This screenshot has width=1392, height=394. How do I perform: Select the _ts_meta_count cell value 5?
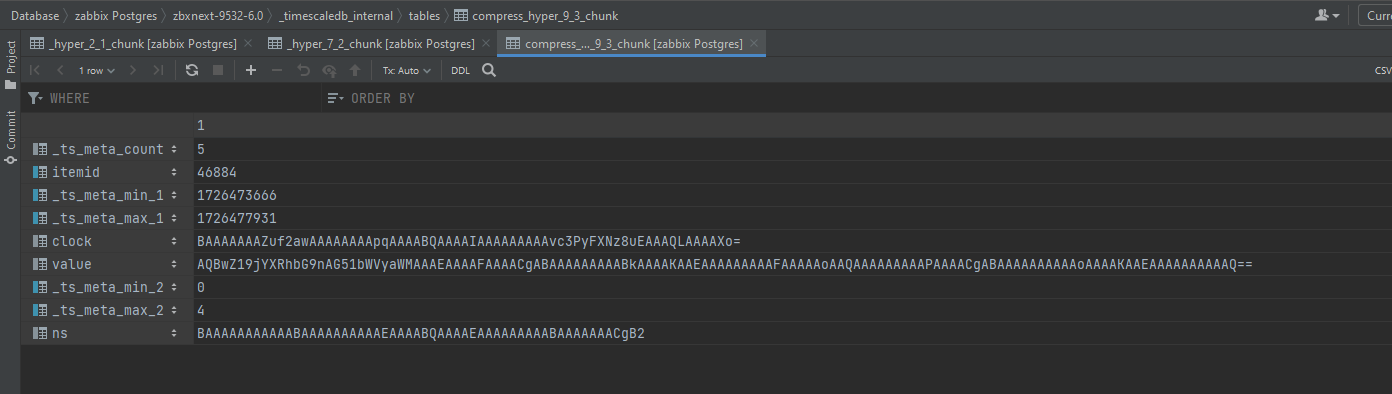(793, 149)
